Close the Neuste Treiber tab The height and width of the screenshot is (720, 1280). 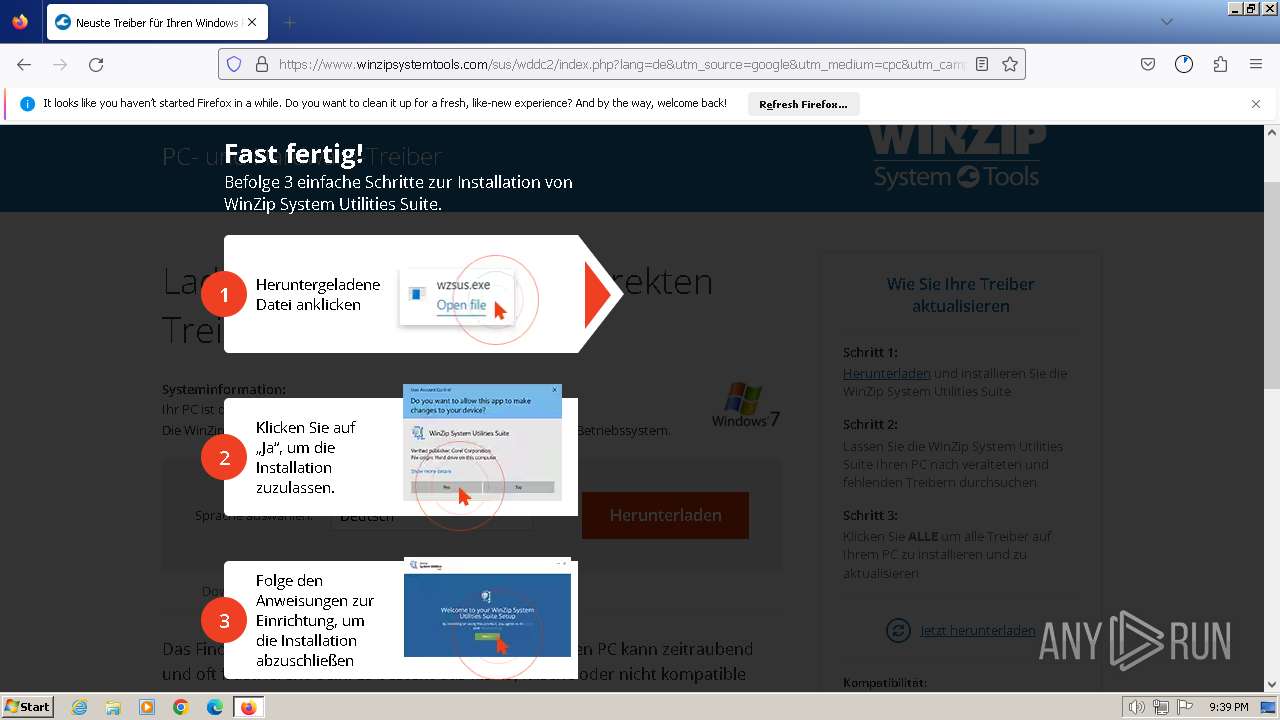(251, 22)
